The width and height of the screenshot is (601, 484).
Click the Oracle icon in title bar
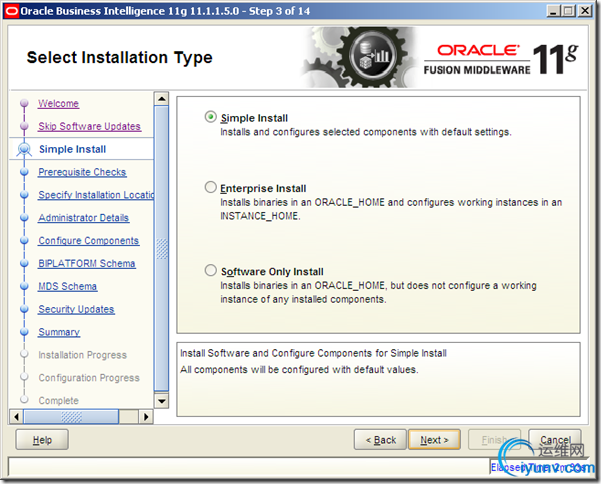11,11
